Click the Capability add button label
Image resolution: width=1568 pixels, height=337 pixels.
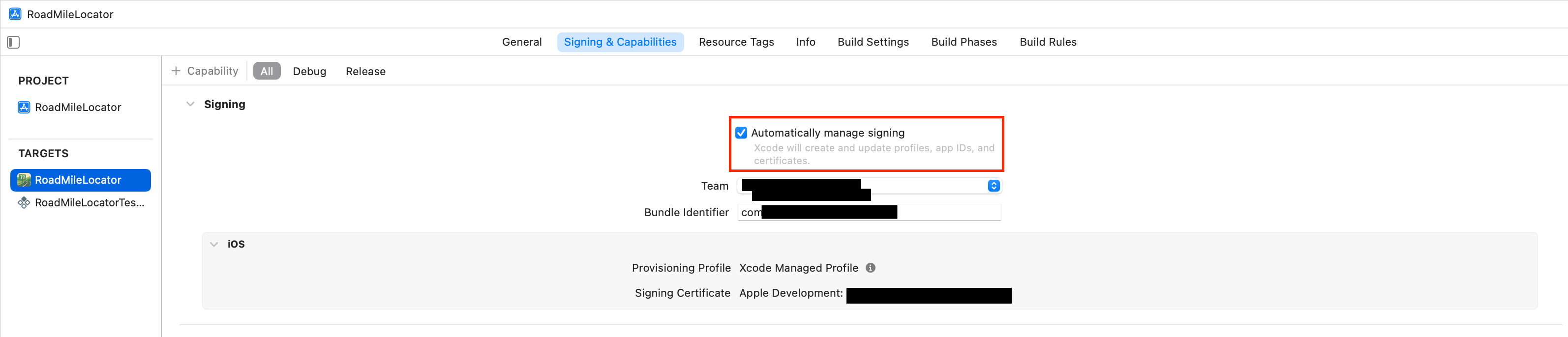coord(212,71)
